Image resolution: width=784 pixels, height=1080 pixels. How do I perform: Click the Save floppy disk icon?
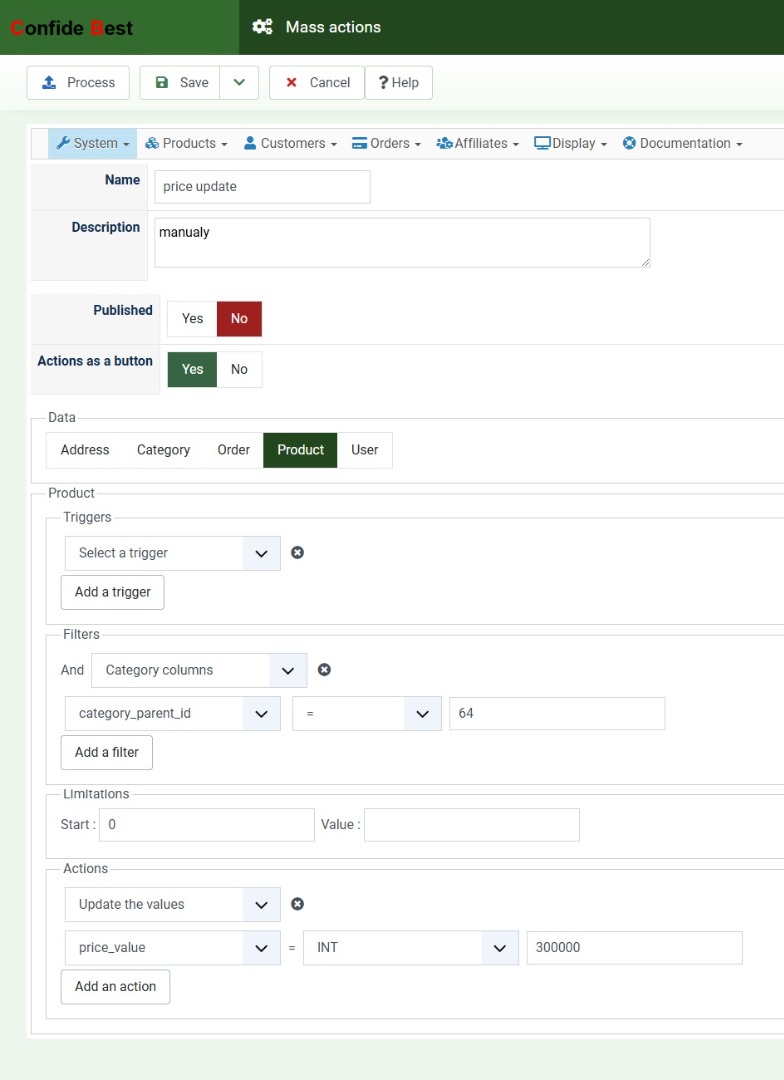pos(162,83)
